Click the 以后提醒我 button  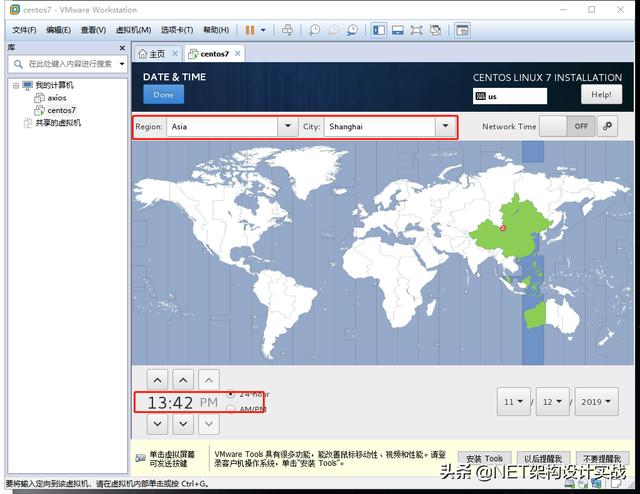pos(543,459)
